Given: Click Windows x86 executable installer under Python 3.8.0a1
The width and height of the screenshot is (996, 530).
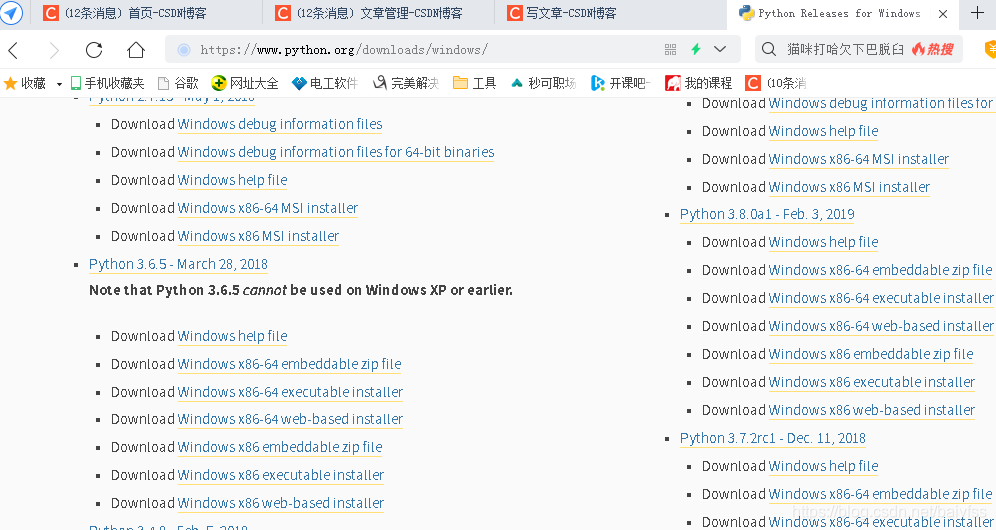Looking at the screenshot, I should pos(872,382).
